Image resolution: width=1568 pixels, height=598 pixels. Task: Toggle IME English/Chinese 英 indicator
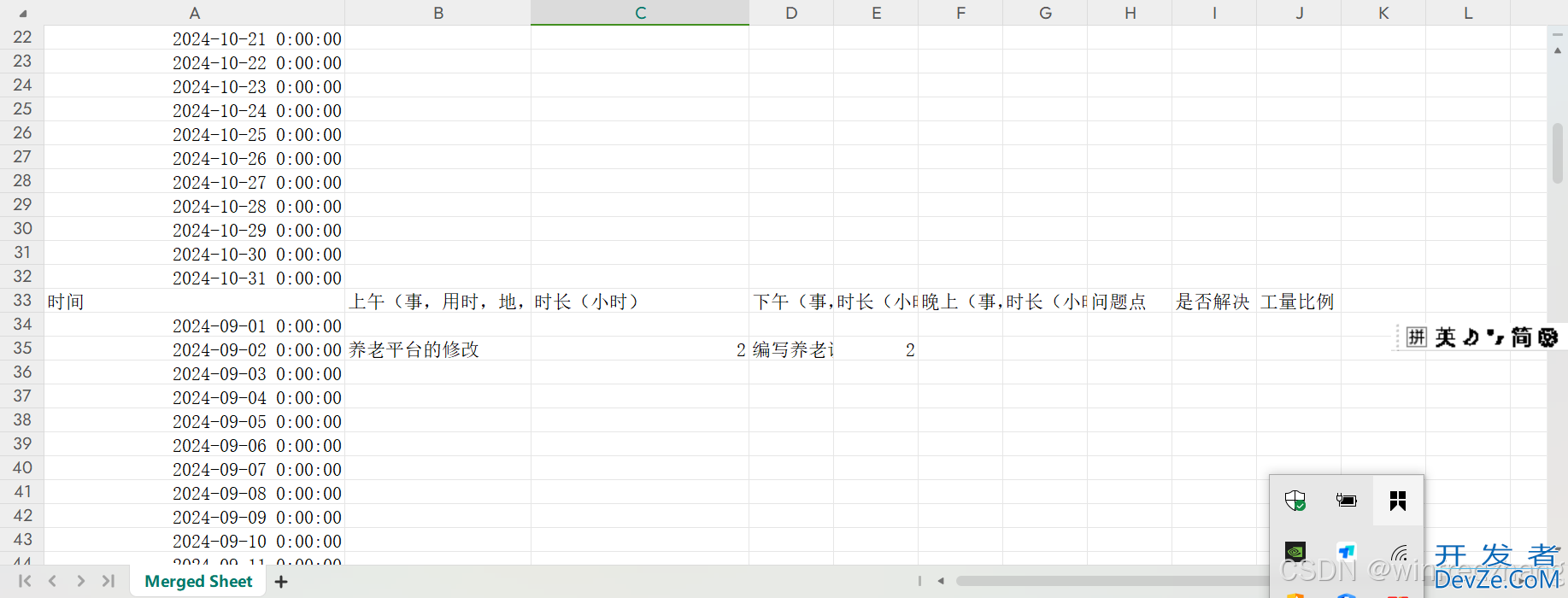pyautogui.click(x=1445, y=337)
